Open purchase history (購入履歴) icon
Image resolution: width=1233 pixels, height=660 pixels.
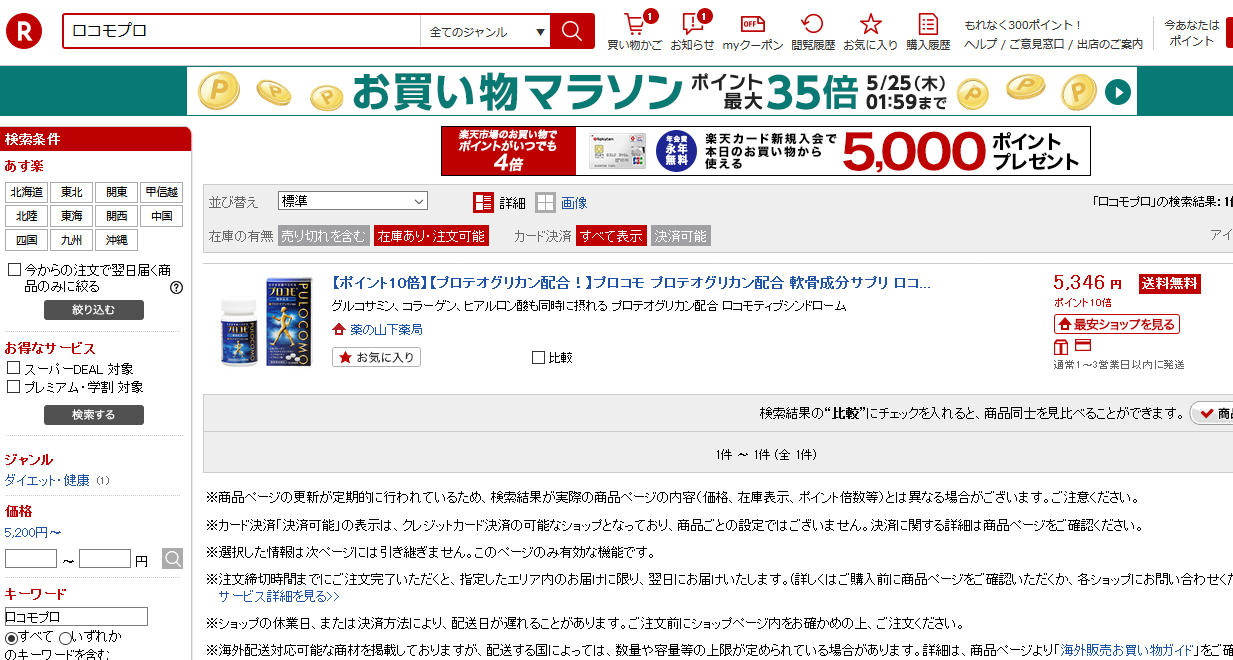pyautogui.click(x=928, y=25)
